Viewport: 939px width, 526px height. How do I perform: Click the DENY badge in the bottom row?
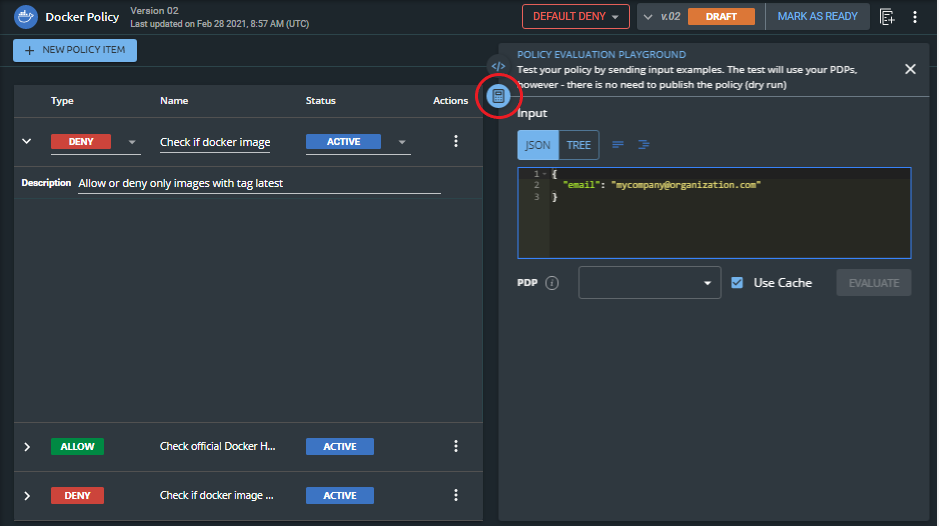(77, 495)
